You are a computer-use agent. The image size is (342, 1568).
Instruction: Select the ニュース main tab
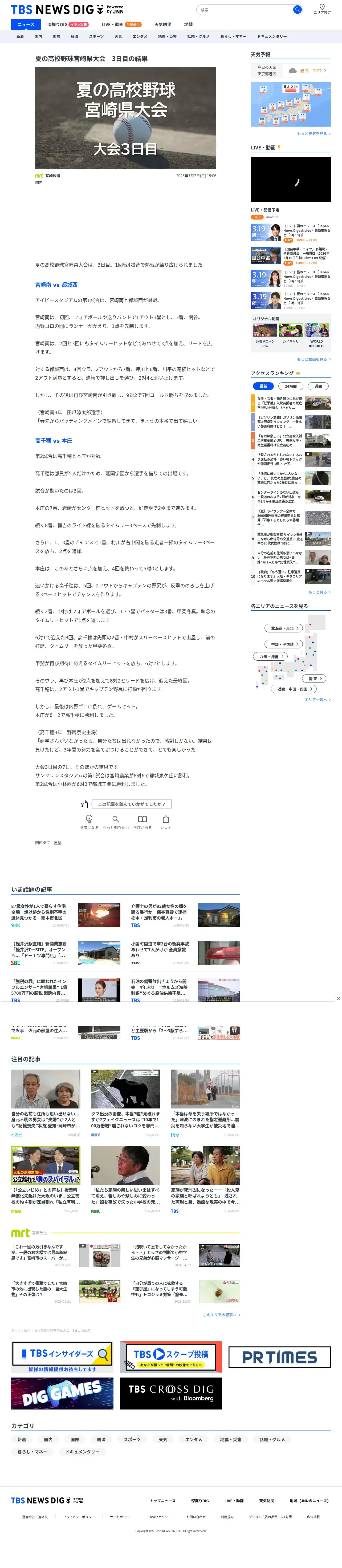pyautogui.click(x=26, y=24)
